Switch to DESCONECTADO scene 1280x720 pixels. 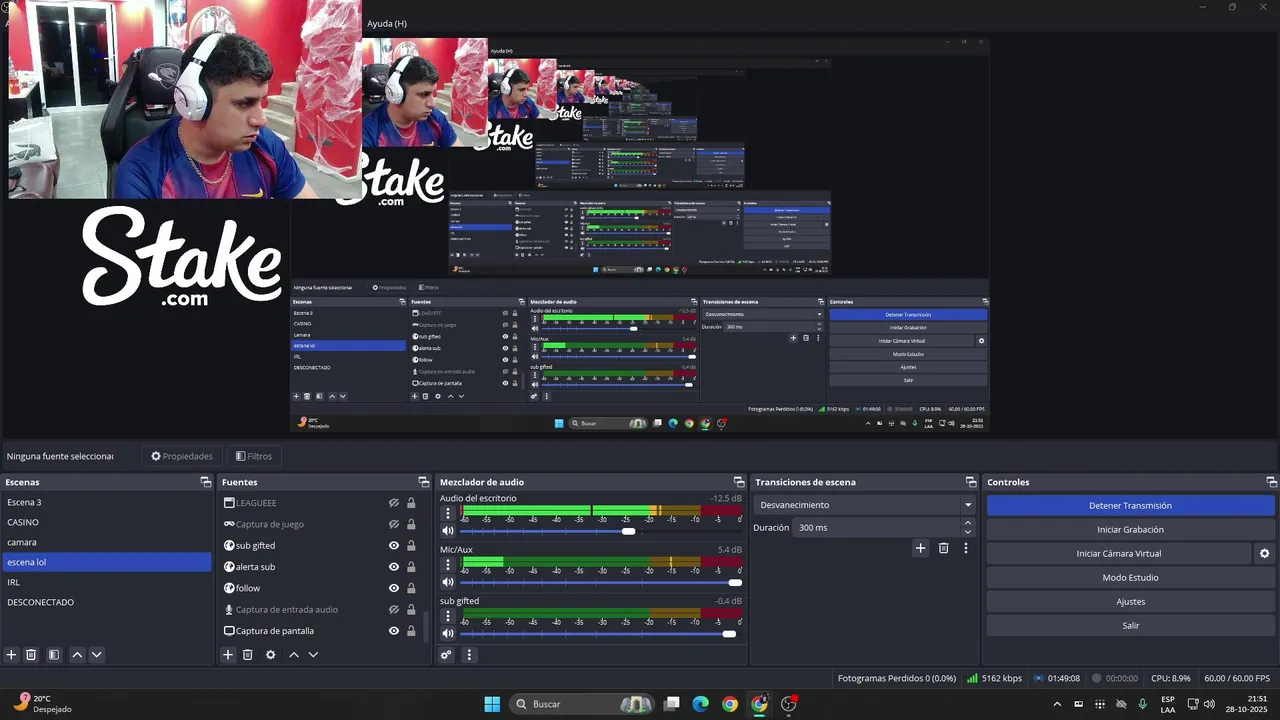pos(106,602)
